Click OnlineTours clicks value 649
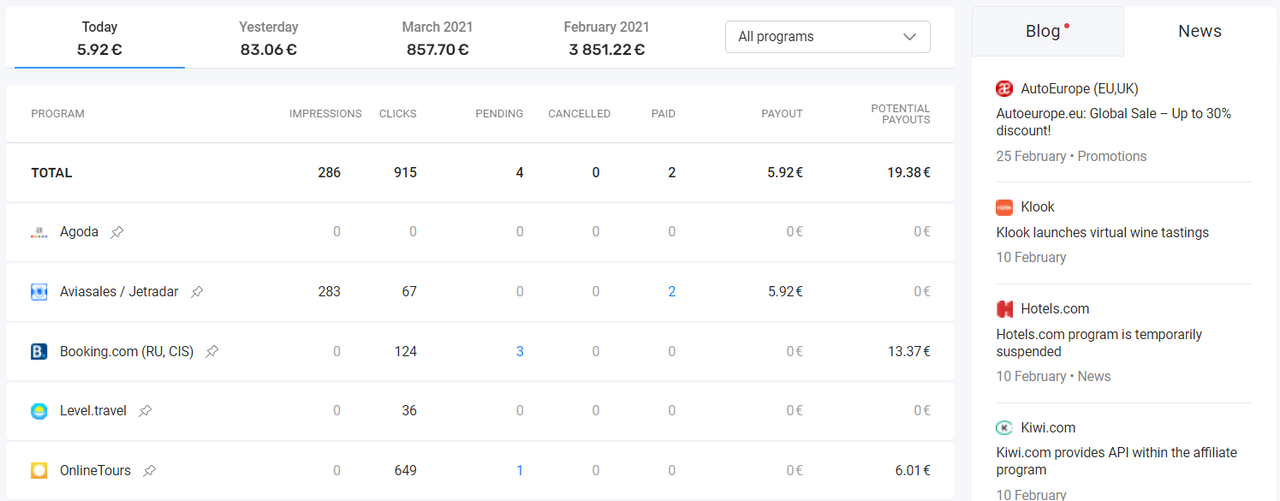This screenshot has width=1280, height=501. pyautogui.click(x=405, y=471)
